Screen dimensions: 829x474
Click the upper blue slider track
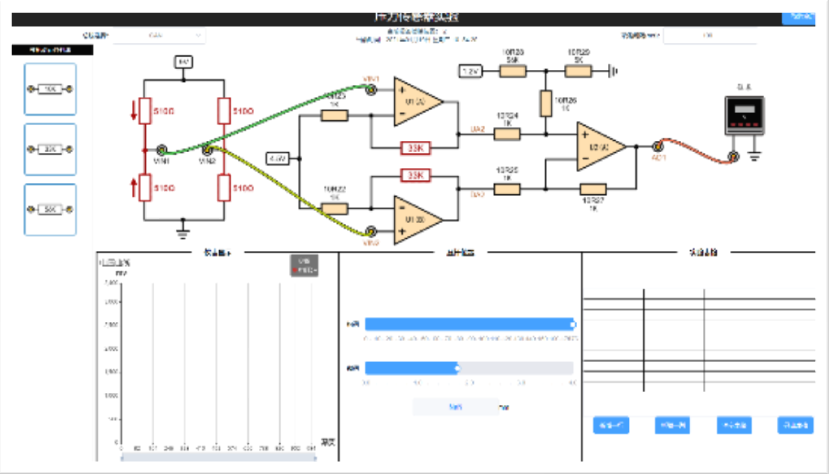point(469,324)
